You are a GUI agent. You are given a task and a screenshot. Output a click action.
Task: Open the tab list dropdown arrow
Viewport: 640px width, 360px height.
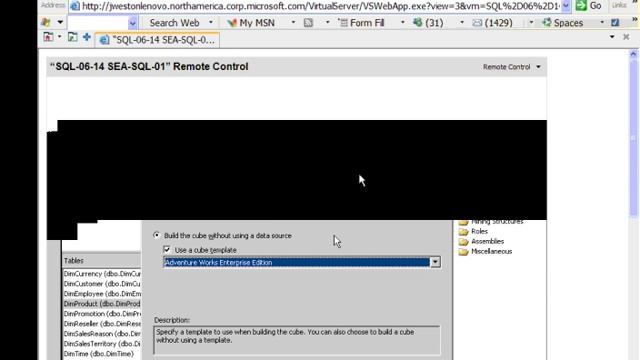tap(612, 37)
